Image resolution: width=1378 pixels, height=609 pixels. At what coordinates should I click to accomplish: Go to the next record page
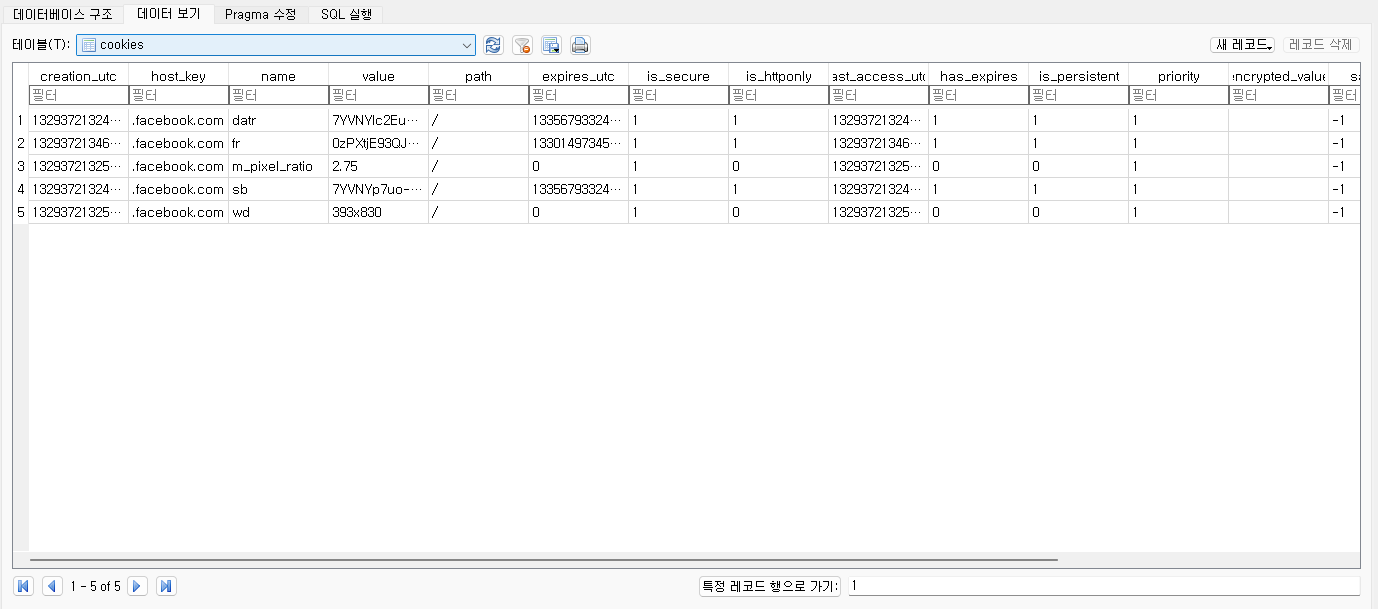pyautogui.click(x=138, y=586)
